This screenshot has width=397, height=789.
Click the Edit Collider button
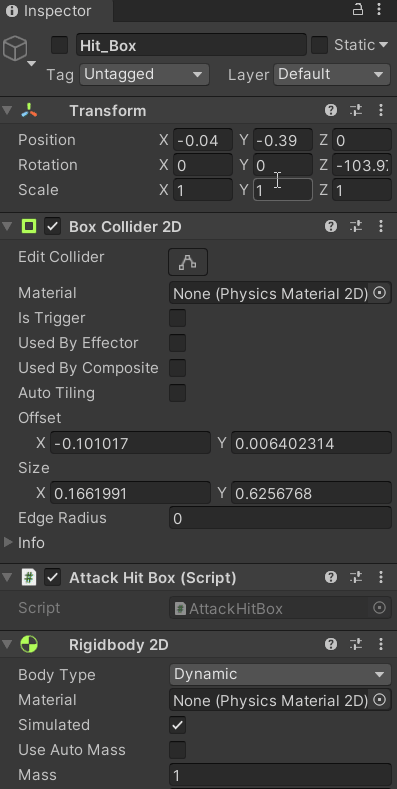[x=188, y=262]
